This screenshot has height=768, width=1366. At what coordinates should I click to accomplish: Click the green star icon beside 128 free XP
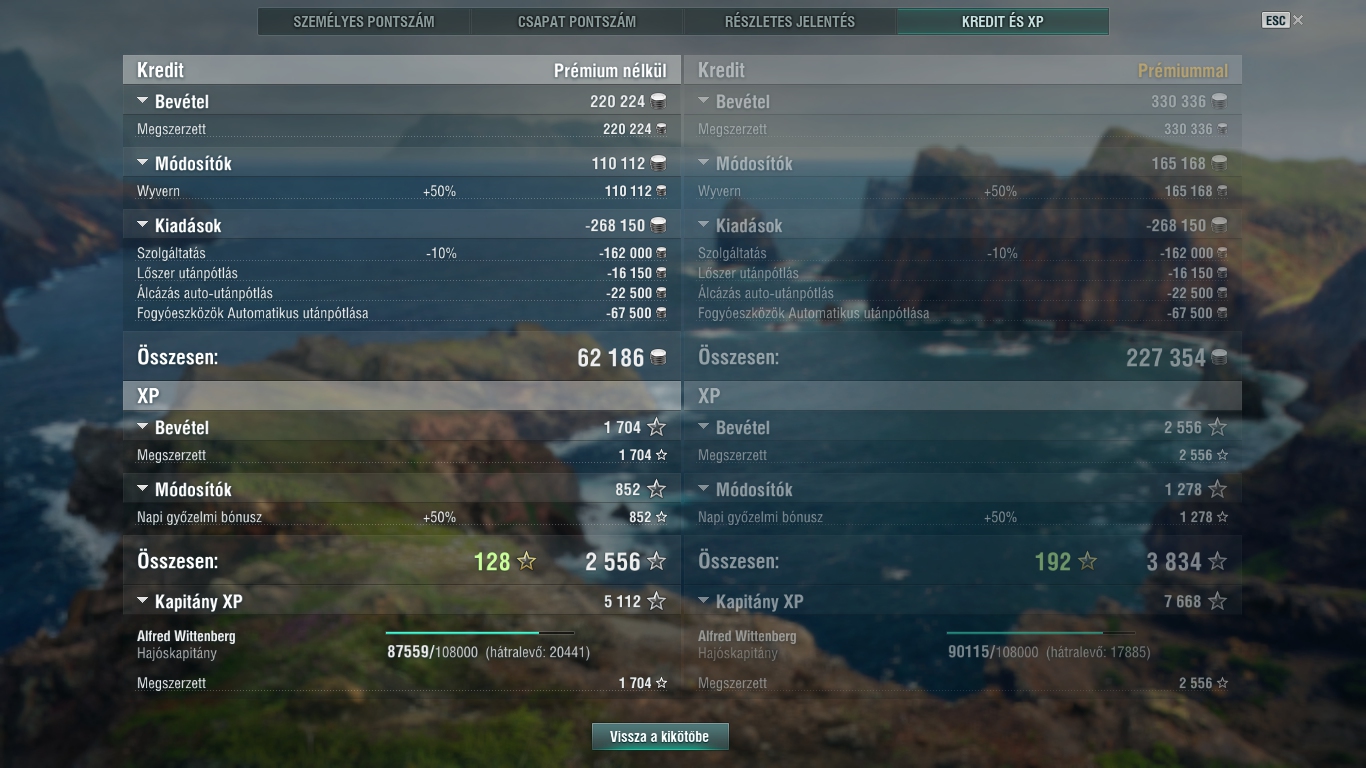[x=526, y=561]
